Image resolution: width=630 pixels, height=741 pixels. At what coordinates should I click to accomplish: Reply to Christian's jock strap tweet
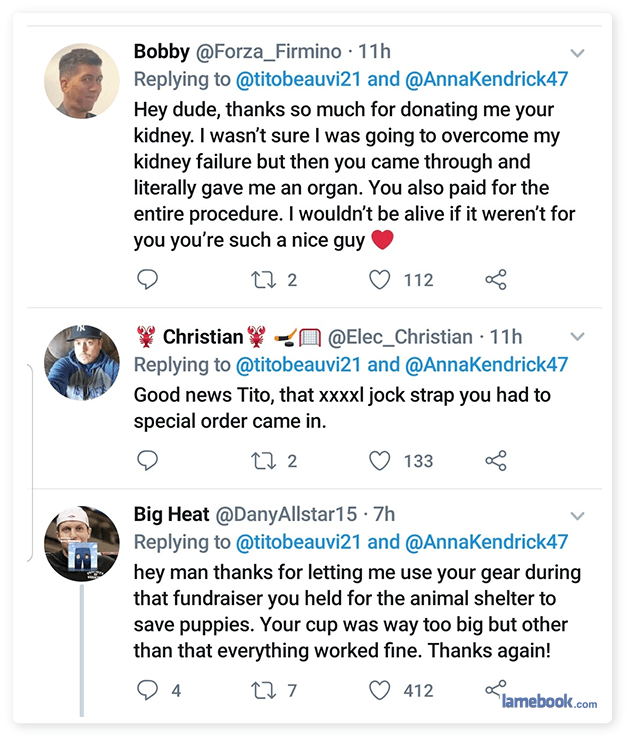[x=148, y=460]
